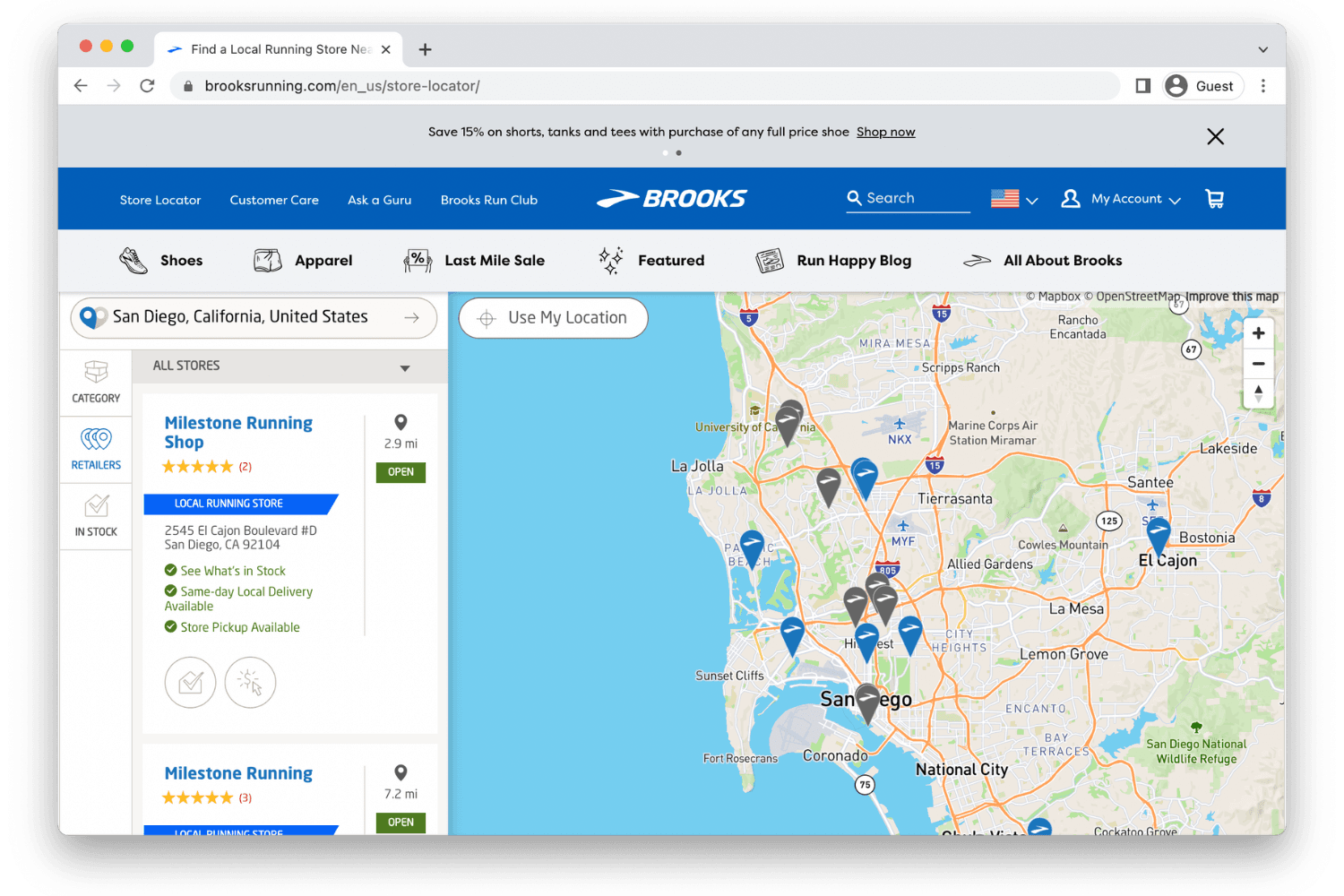The width and height of the screenshot is (1344, 896).
Task: Click the Shoes icon in navigation
Action: click(x=134, y=261)
